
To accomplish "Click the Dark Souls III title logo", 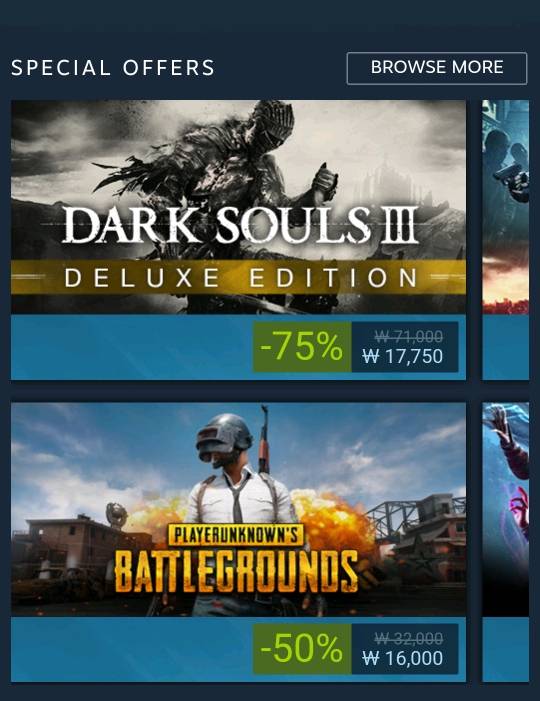I will [x=240, y=225].
